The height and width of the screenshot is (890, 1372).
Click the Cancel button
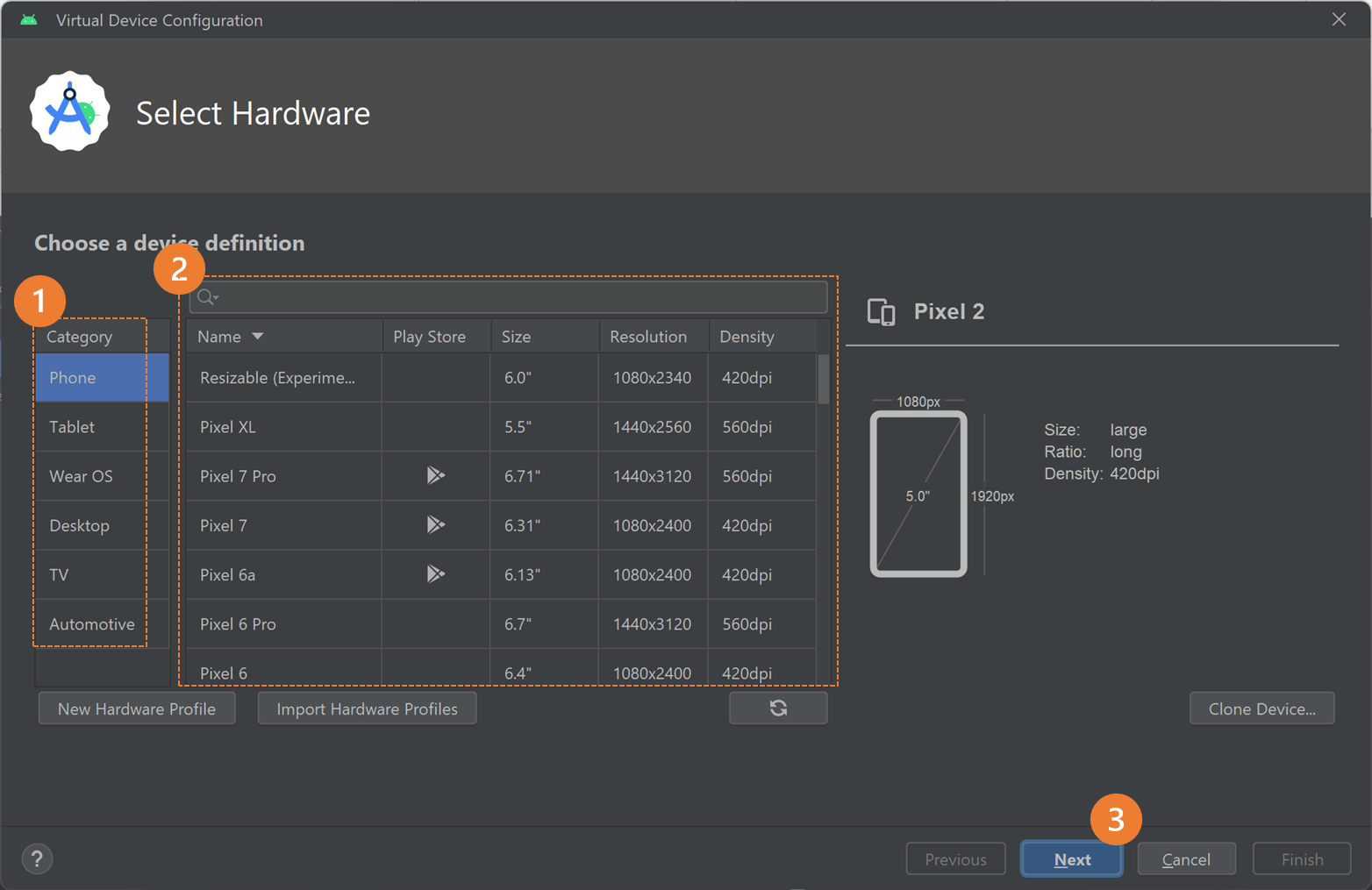pyautogui.click(x=1186, y=859)
